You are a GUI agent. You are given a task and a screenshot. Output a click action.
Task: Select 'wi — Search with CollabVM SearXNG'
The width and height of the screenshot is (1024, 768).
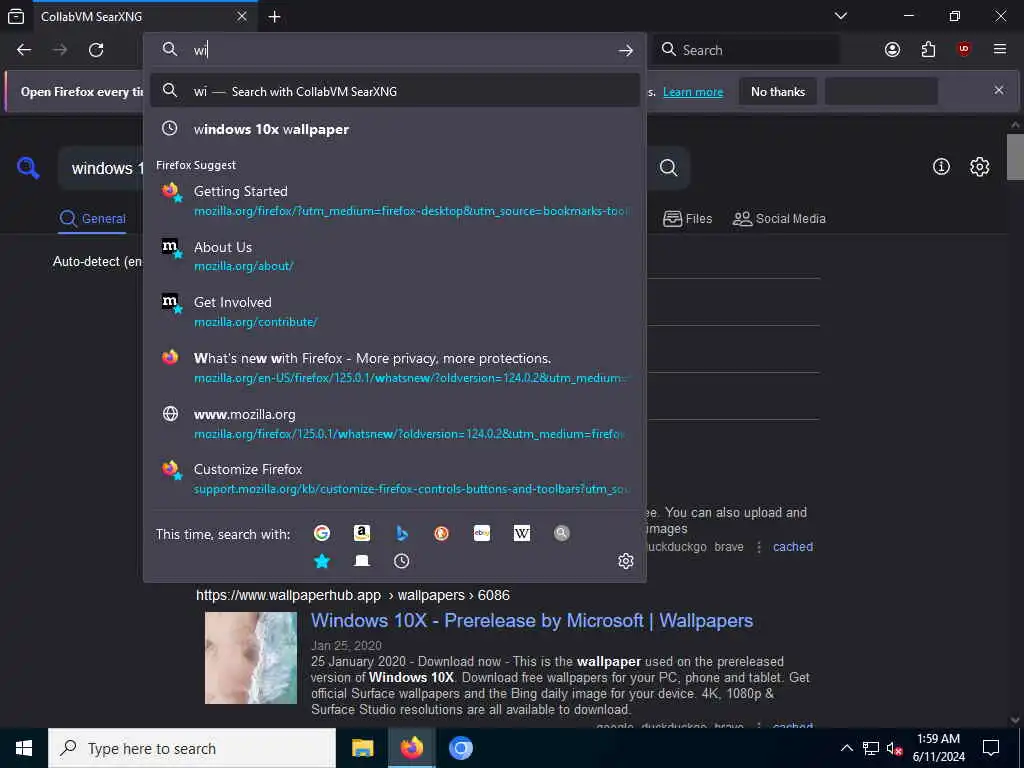click(x=394, y=91)
